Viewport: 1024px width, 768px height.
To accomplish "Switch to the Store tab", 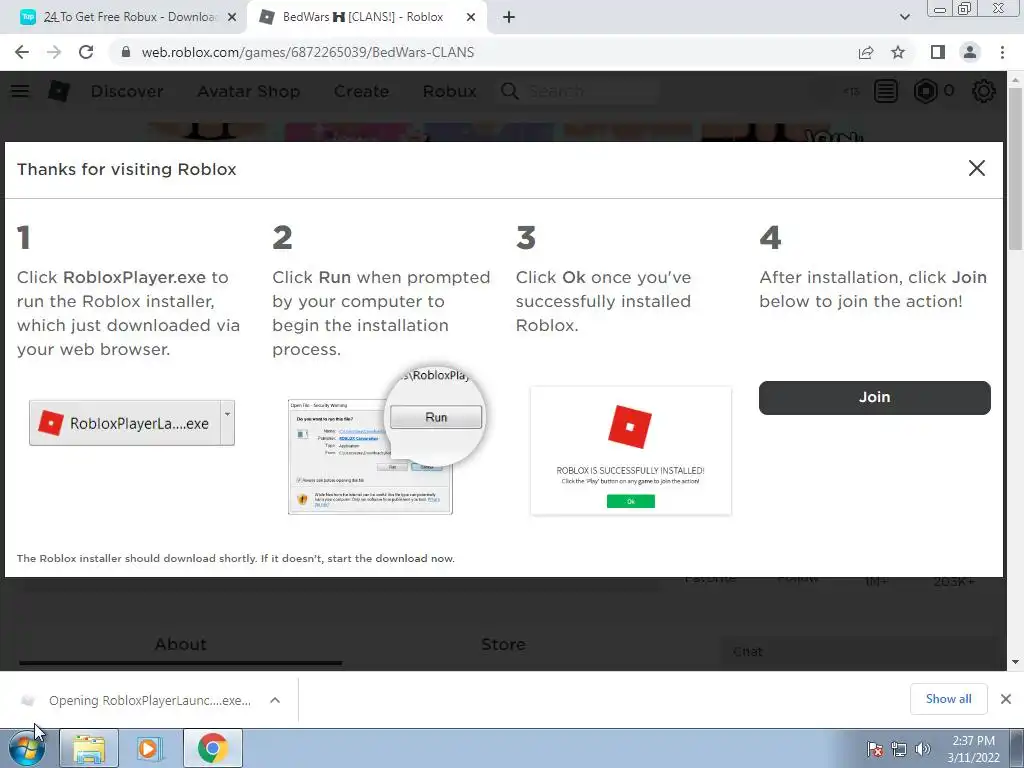I will tap(503, 645).
